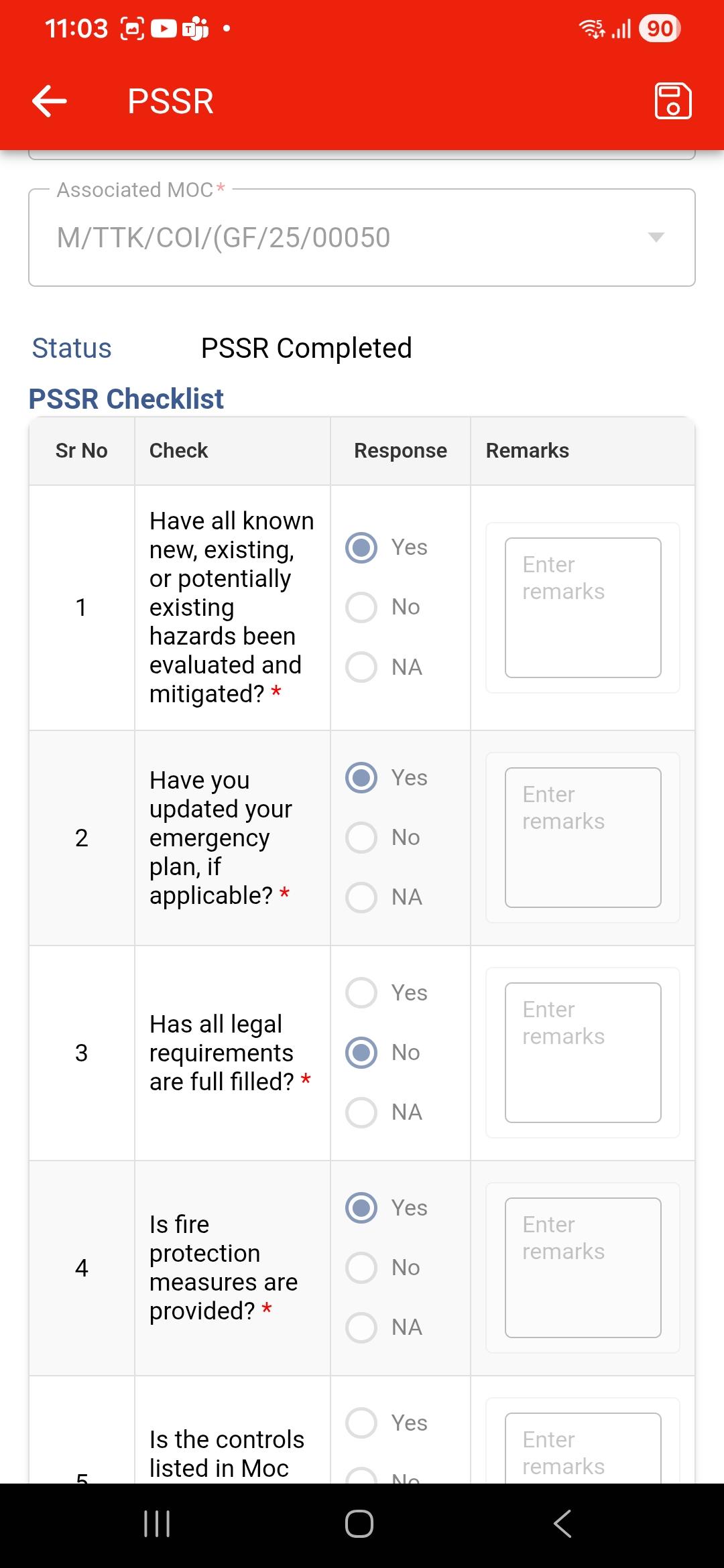Select No for hazards evaluated question
Screen dimensions: 724x1568
tap(361, 607)
